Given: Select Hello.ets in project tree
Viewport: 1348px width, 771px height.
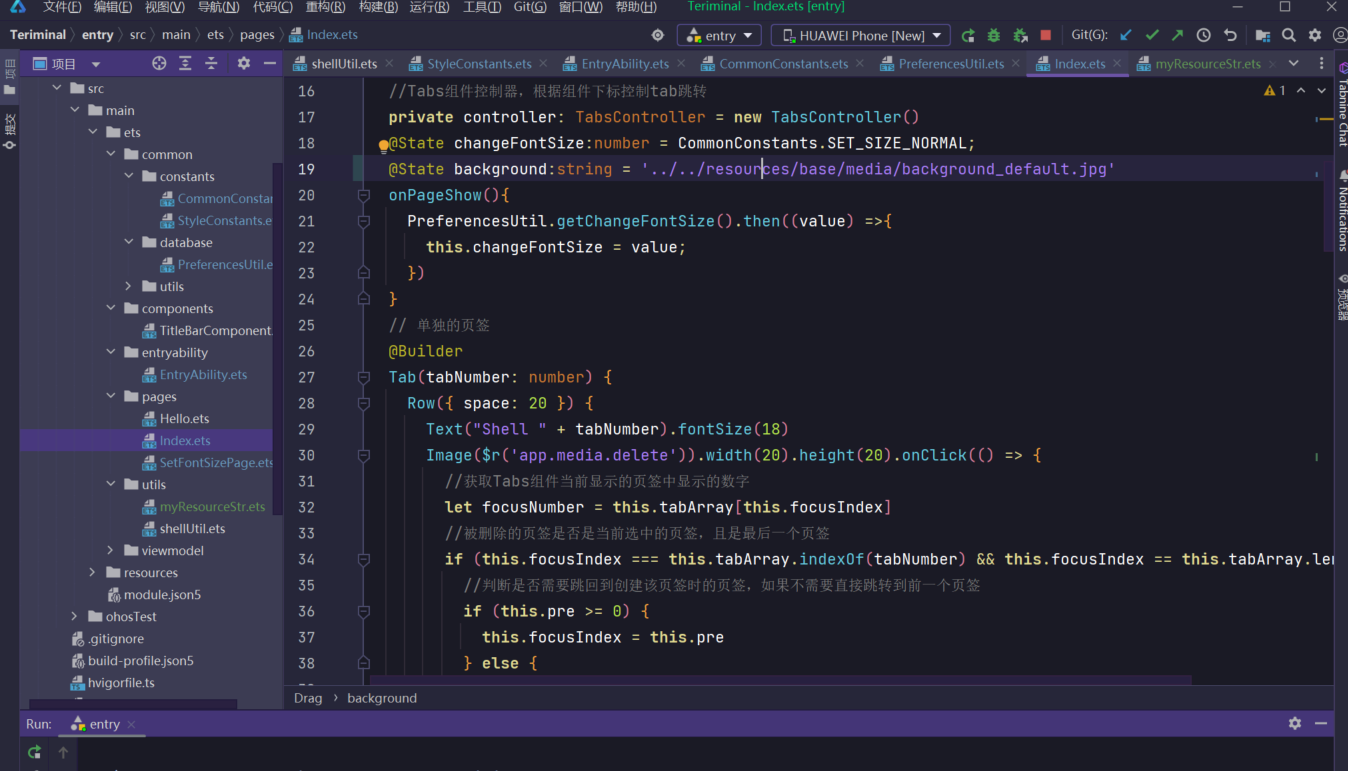Looking at the screenshot, I should click(184, 418).
